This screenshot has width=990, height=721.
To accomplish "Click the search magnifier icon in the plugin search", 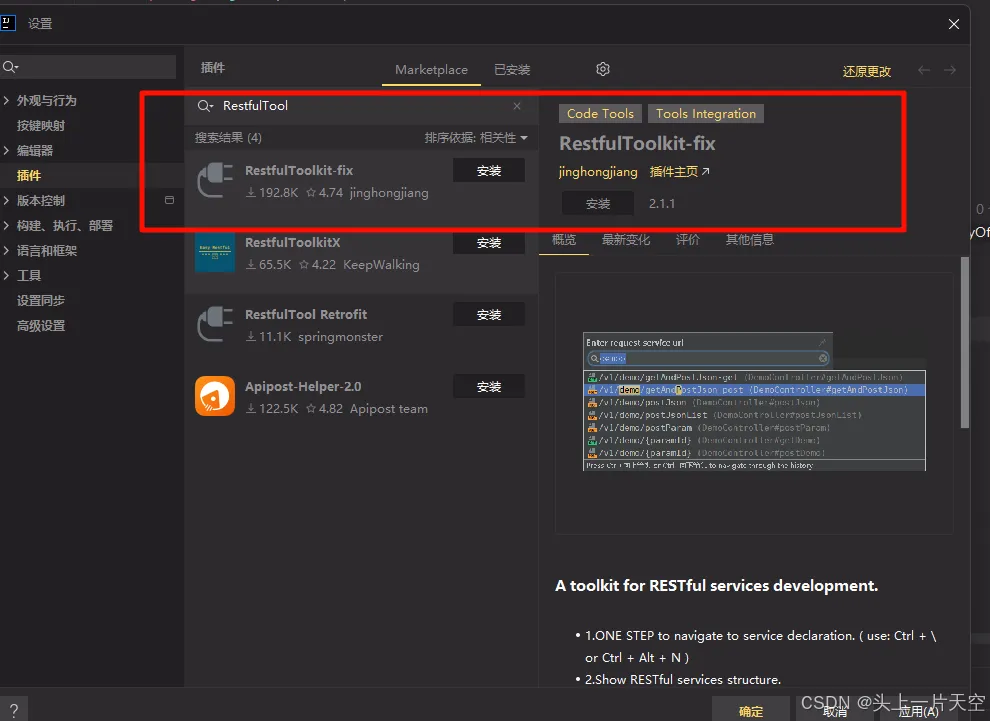I will pyautogui.click(x=205, y=106).
